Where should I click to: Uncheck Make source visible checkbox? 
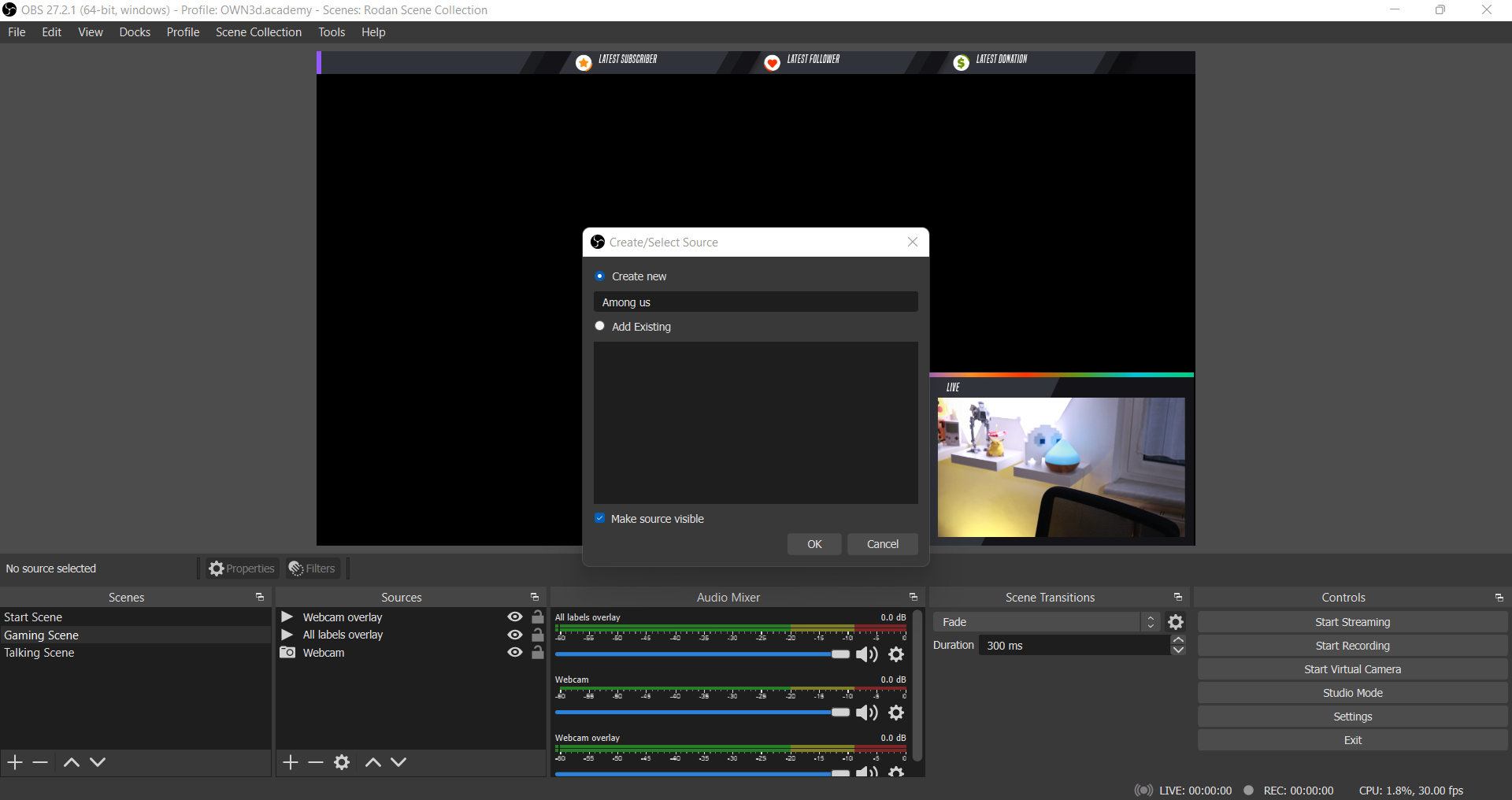pyautogui.click(x=600, y=518)
